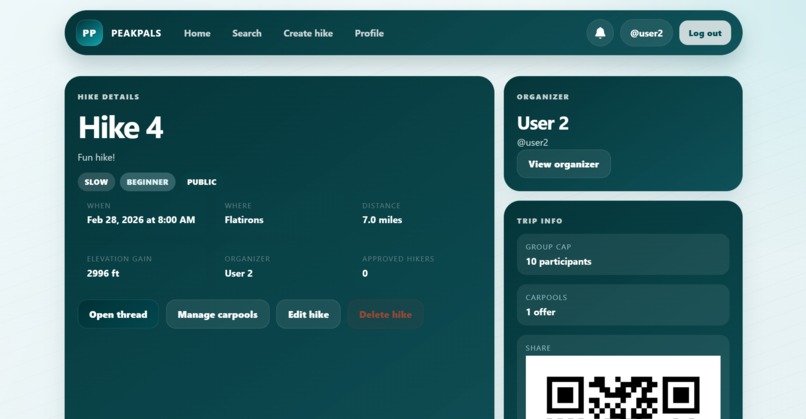Log out of the account
The image size is (806, 419).
pos(705,33)
